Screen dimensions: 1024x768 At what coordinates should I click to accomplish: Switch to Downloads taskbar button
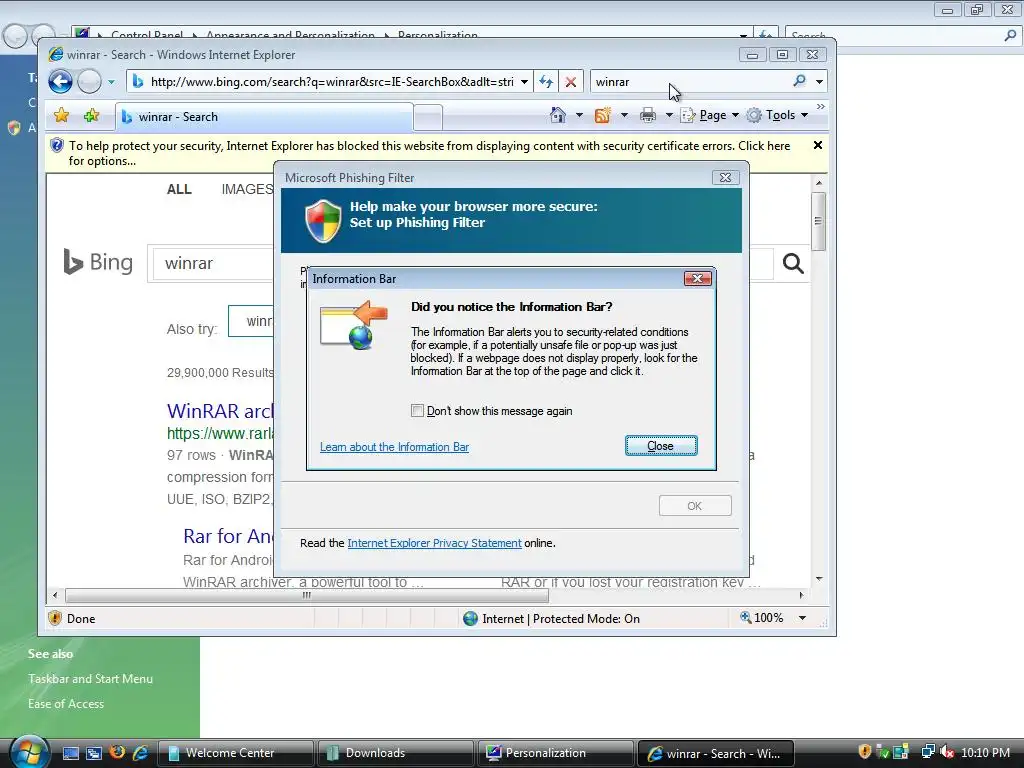395,753
